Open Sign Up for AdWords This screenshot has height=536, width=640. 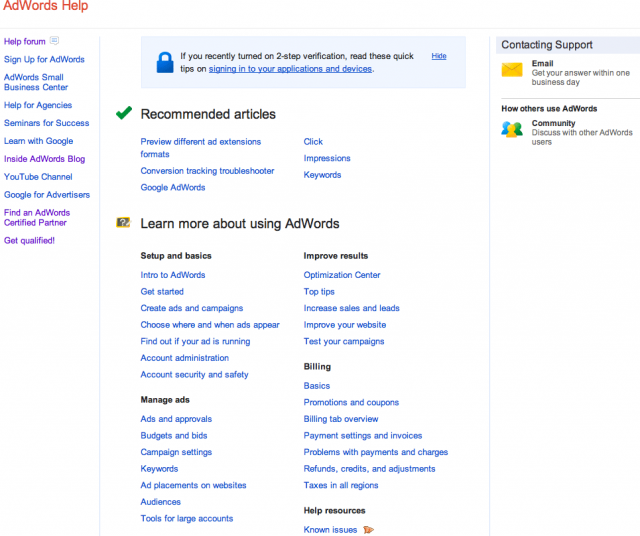tap(44, 60)
